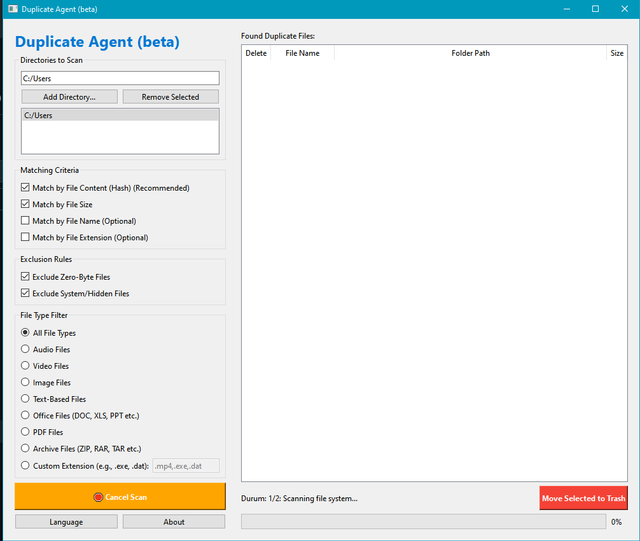Close the Duplicate Agent window
640x541 pixels.
pos(624,9)
